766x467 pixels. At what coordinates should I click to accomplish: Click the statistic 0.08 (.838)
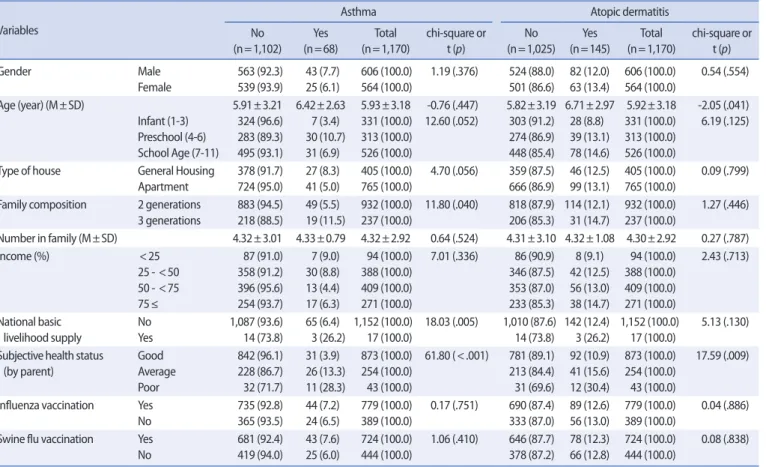724,439
